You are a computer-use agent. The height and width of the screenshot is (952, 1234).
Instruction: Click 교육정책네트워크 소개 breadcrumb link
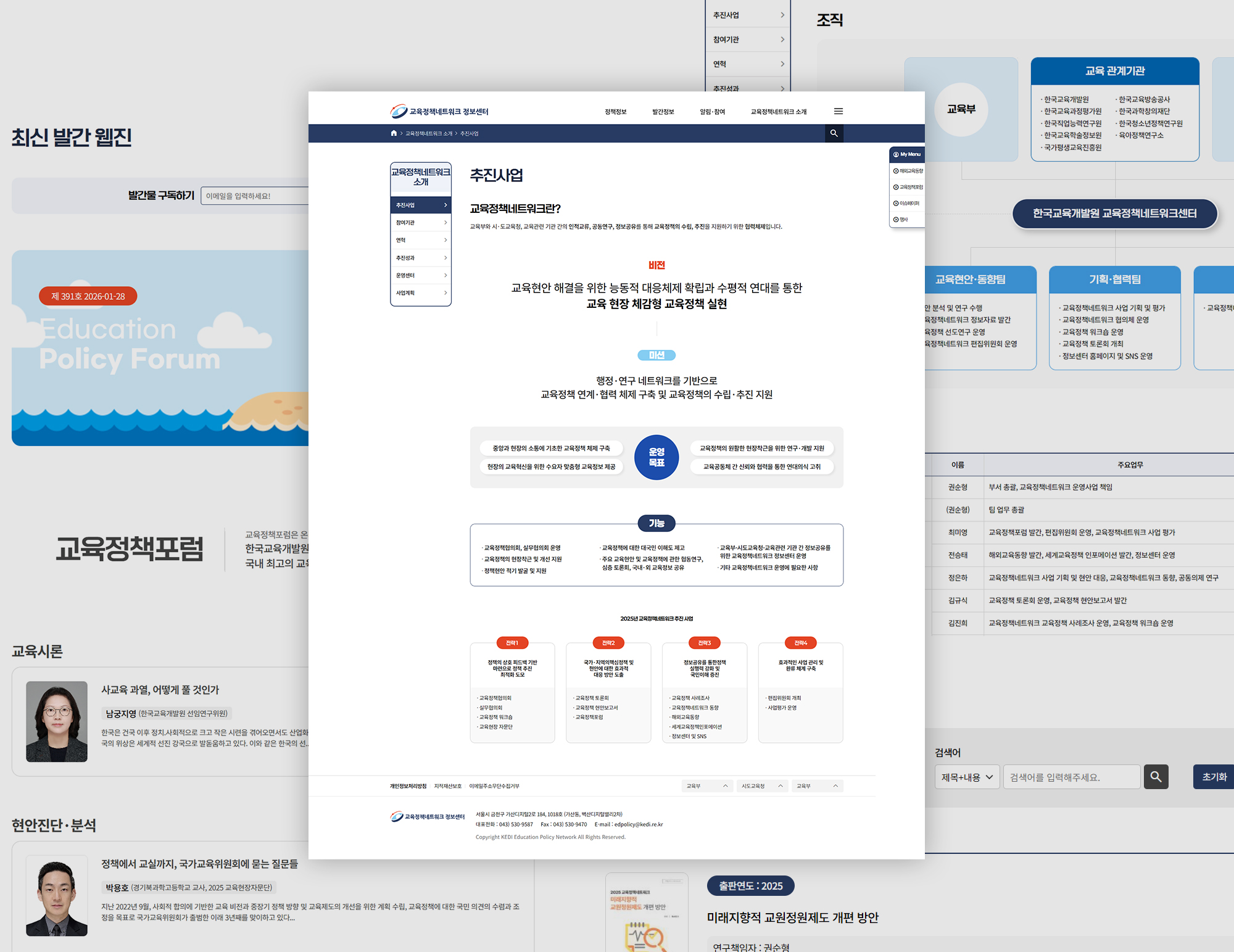(429, 133)
